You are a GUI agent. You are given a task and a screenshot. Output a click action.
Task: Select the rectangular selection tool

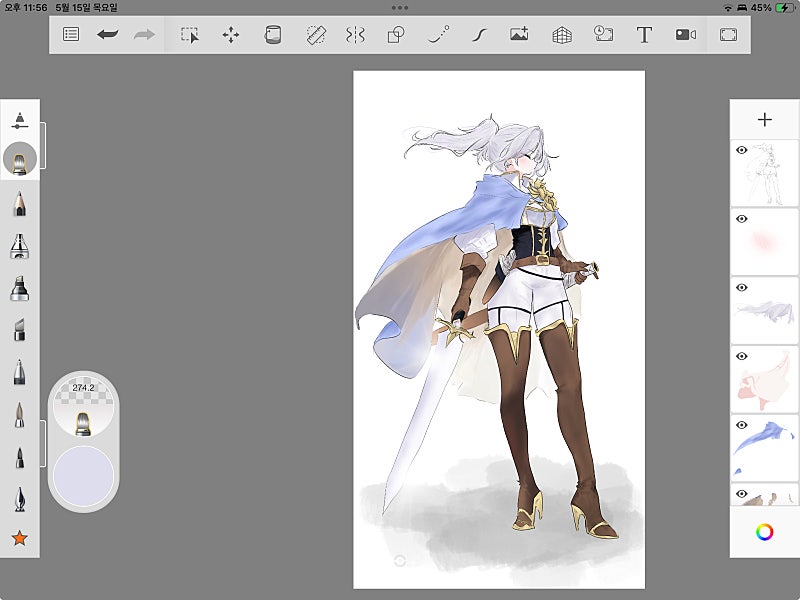point(190,34)
